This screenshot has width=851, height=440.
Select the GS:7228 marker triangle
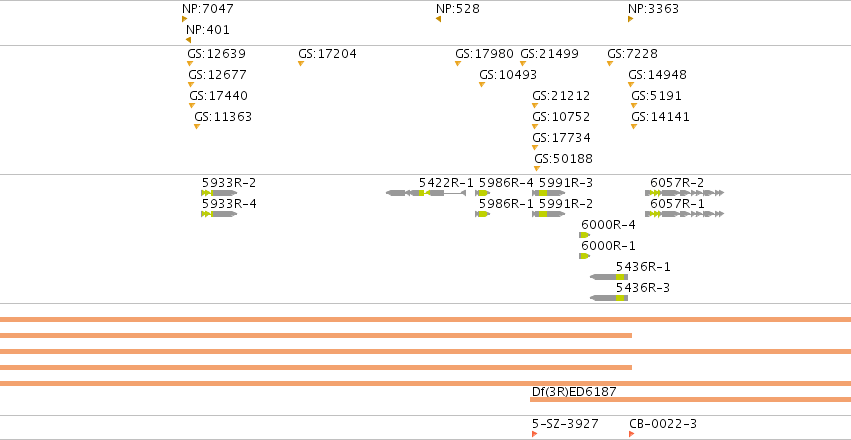[610, 63]
